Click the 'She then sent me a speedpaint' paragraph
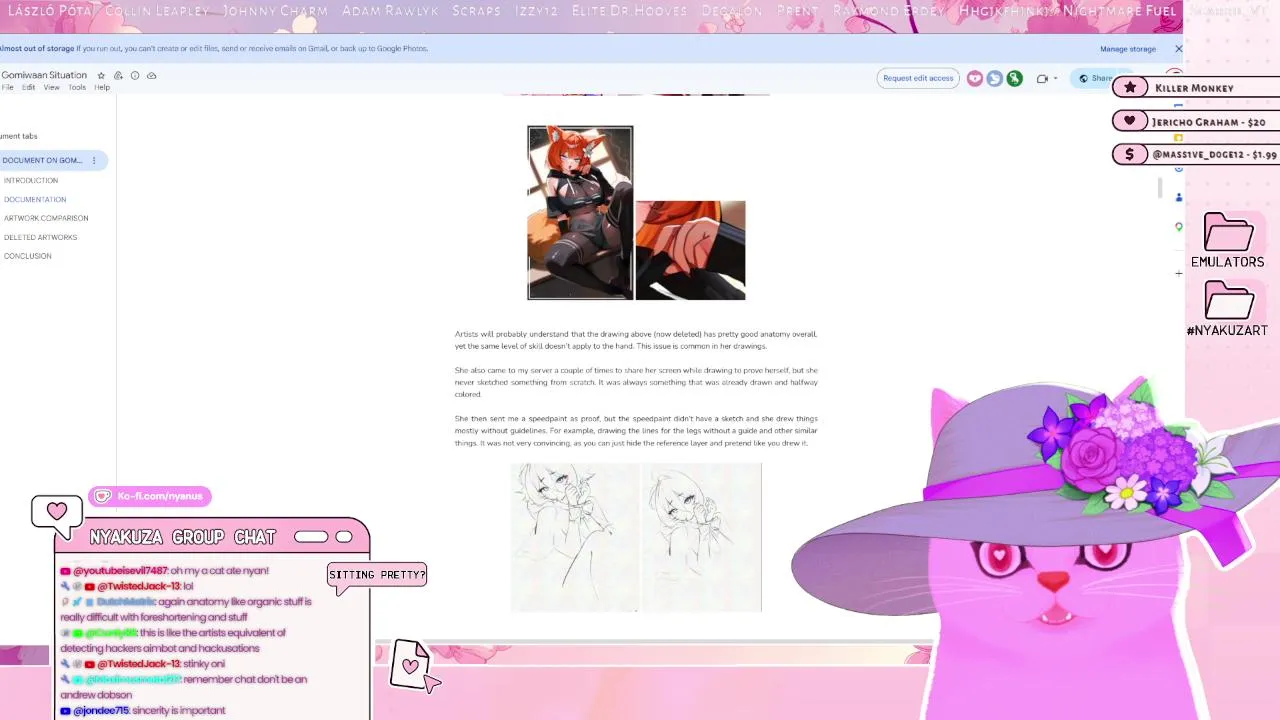This screenshot has width=1280, height=720. click(x=636, y=431)
